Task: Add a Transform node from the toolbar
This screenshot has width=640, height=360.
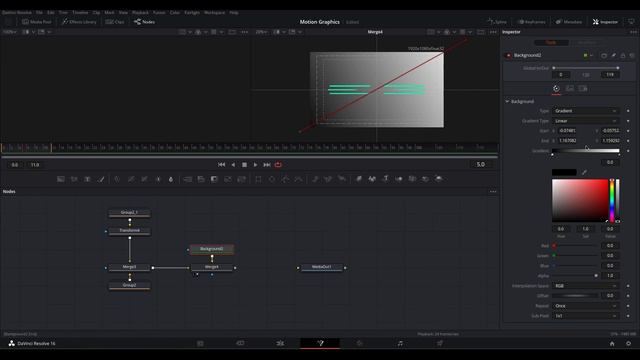Action: point(241,179)
